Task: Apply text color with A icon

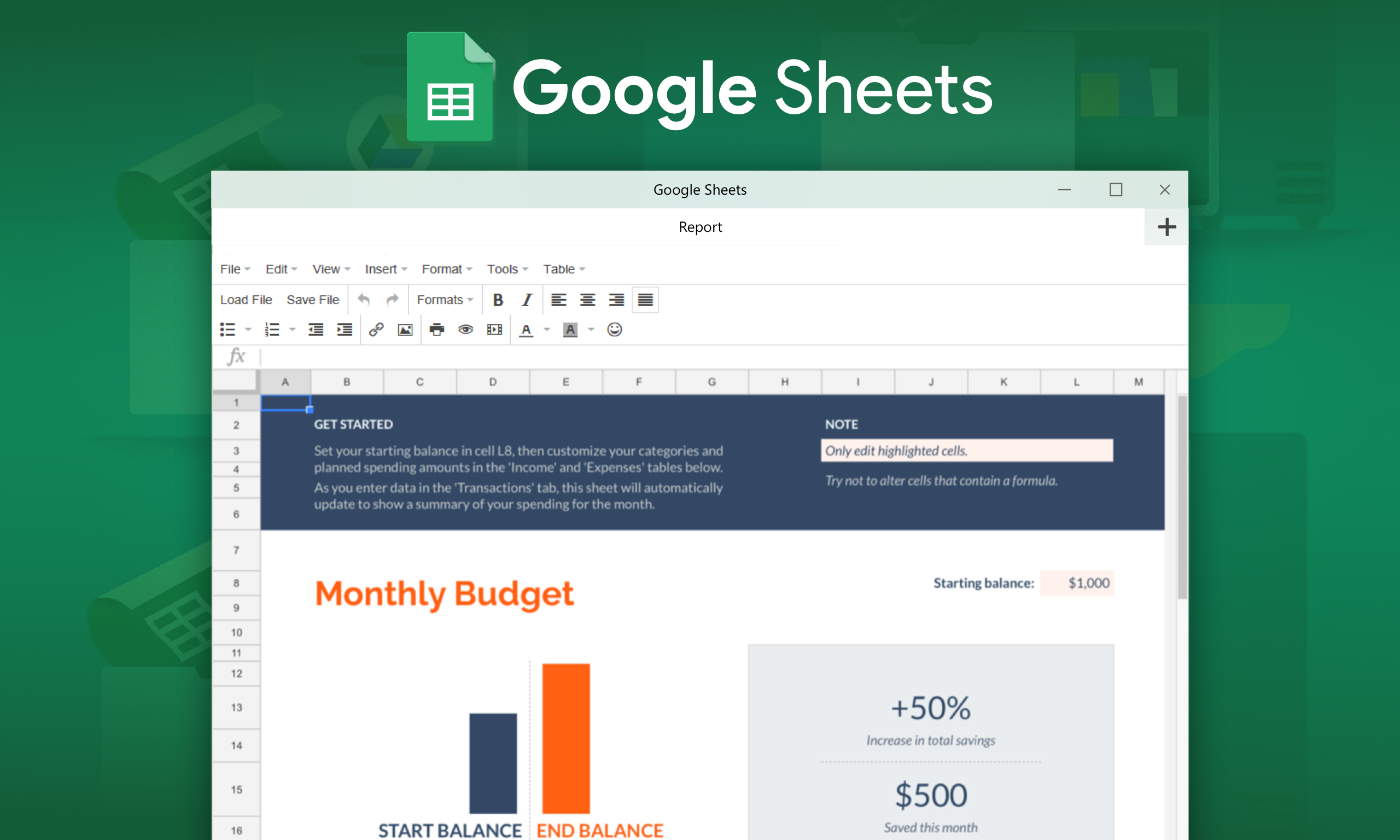Action: [x=526, y=329]
